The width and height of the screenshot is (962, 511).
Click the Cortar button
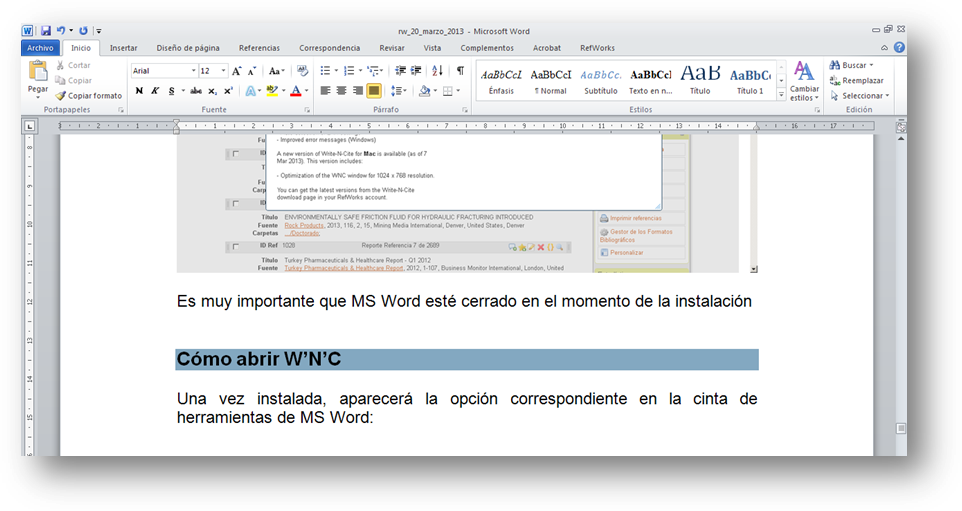(x=73, y=65)
